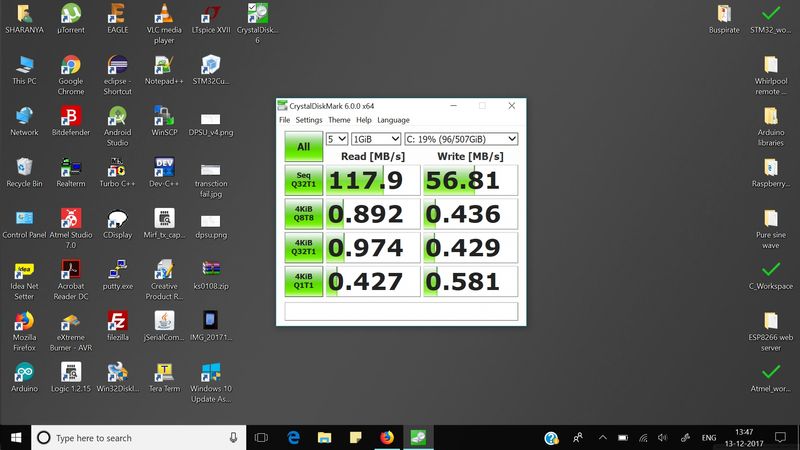The image size is (800, 450).
Task: Select the µTorrent desktop icon
Action: click(x=71, y=19)
